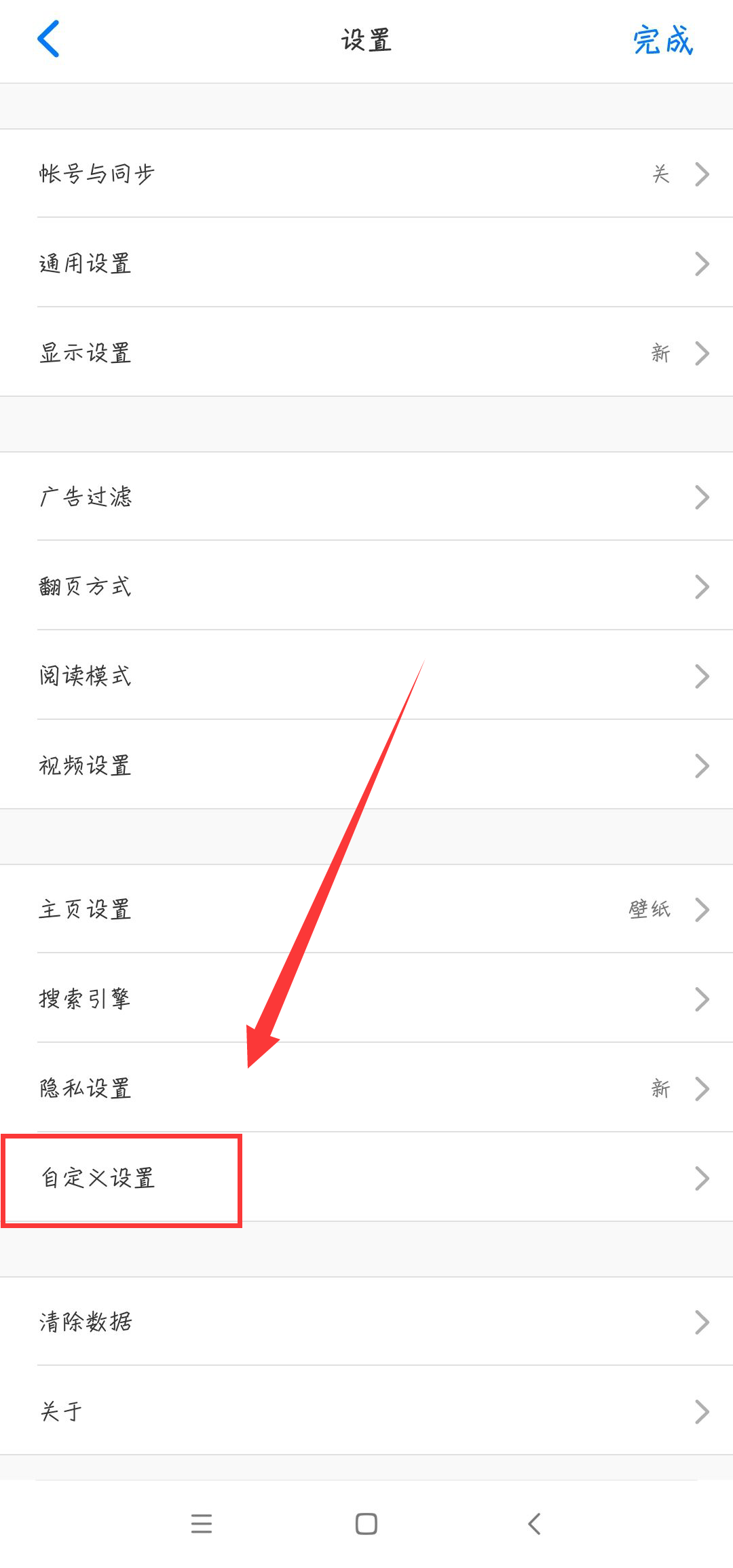Tap the Android recent apps menu icon
Viewport: 733px width, 1568px height.
(202, 1523)
